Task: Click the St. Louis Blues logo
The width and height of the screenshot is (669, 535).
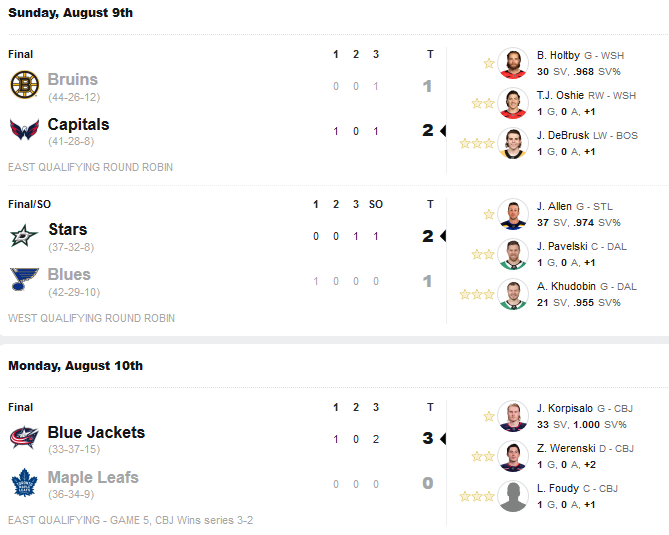Action: pyautogui.click(x=24, y=279)
